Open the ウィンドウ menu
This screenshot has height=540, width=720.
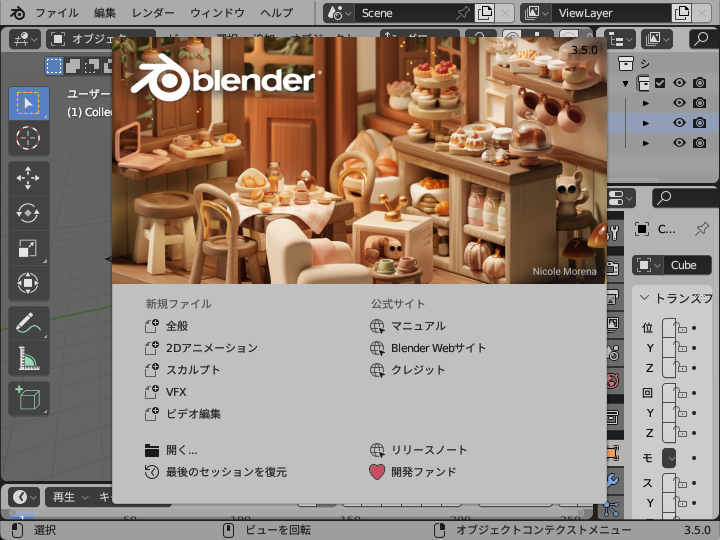click(x=217, y=13)
